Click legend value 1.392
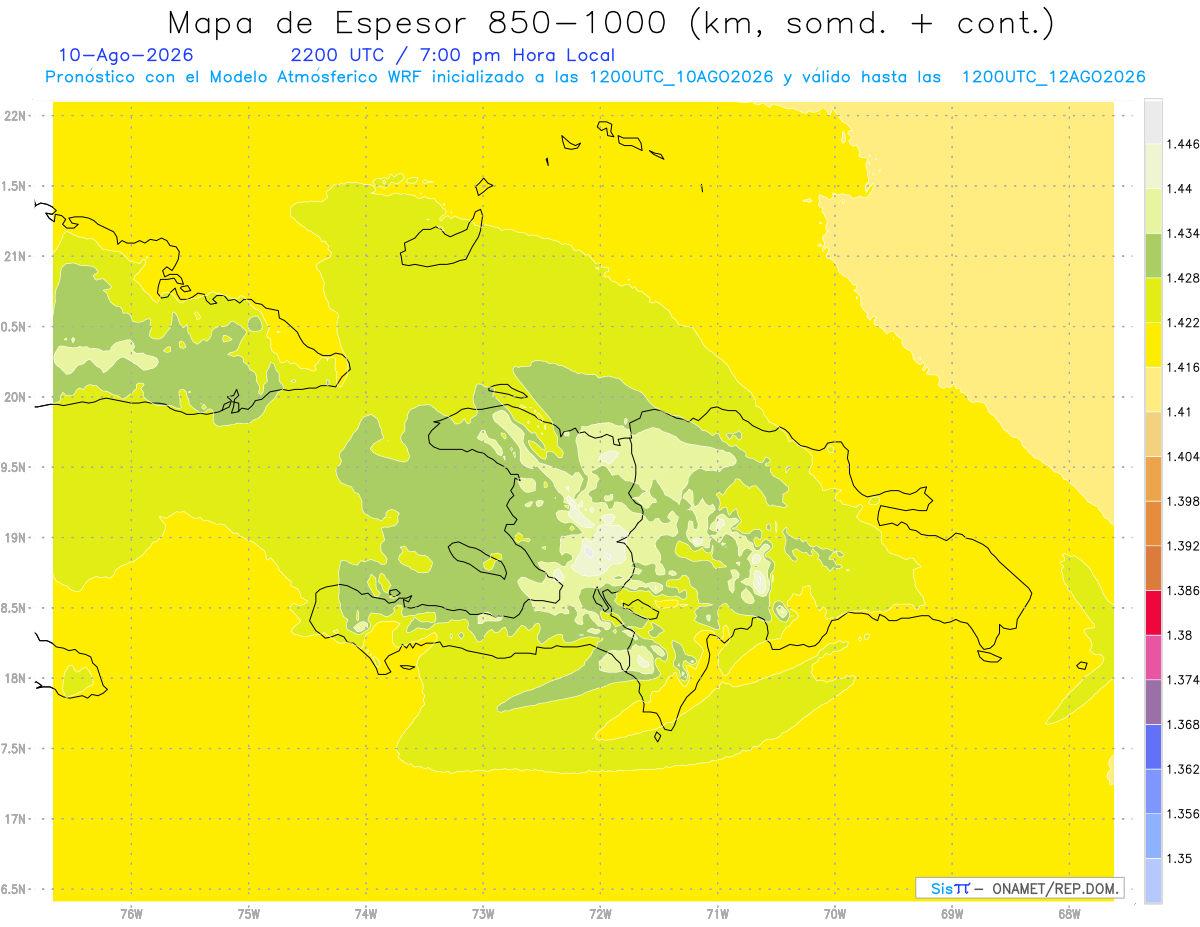Image resolution: width=1200 pixels, height=927 pixels. (1182, 546)
